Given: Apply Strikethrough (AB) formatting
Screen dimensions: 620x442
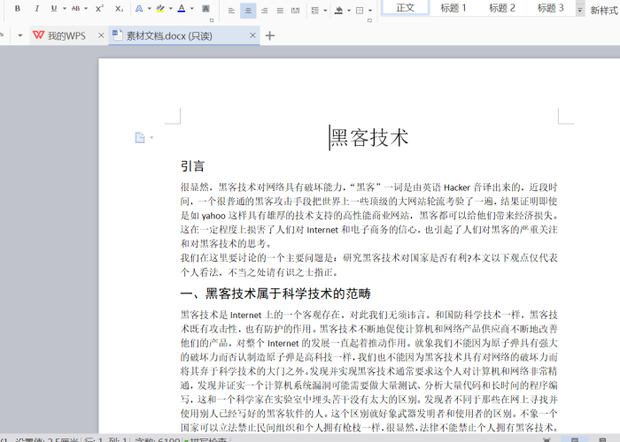Looking at the screenshot, I should [76, 8].
